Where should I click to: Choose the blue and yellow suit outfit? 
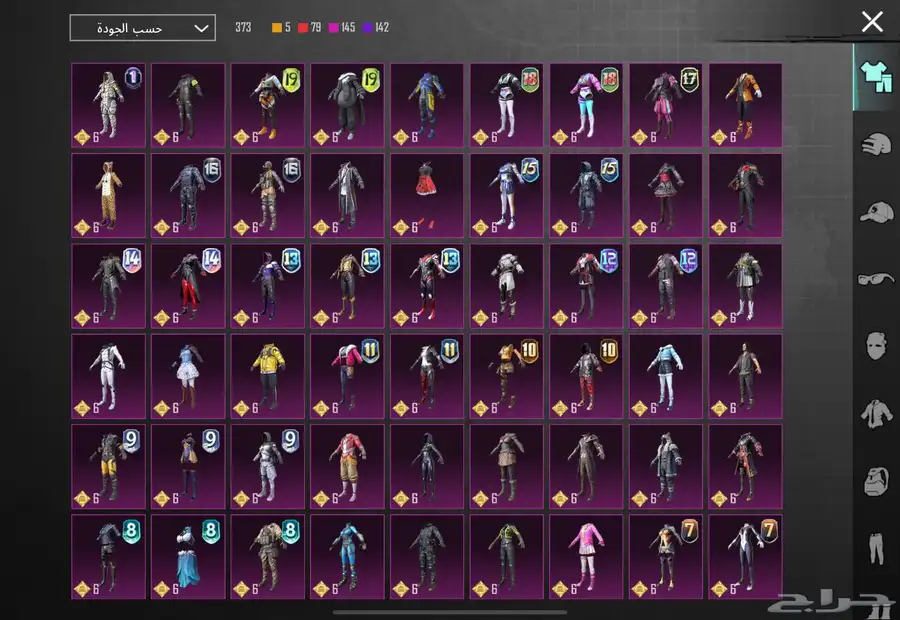point(427,105)
